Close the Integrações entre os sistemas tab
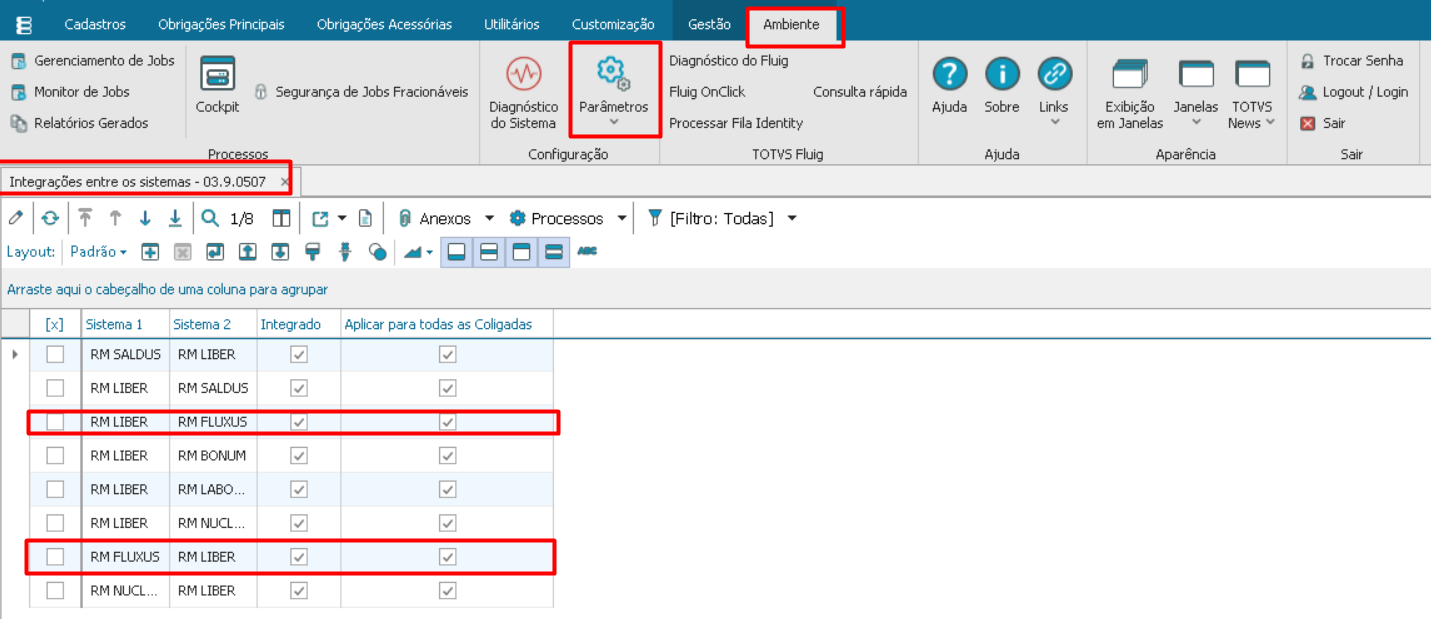1431x619 pixels. click(285, 182)
